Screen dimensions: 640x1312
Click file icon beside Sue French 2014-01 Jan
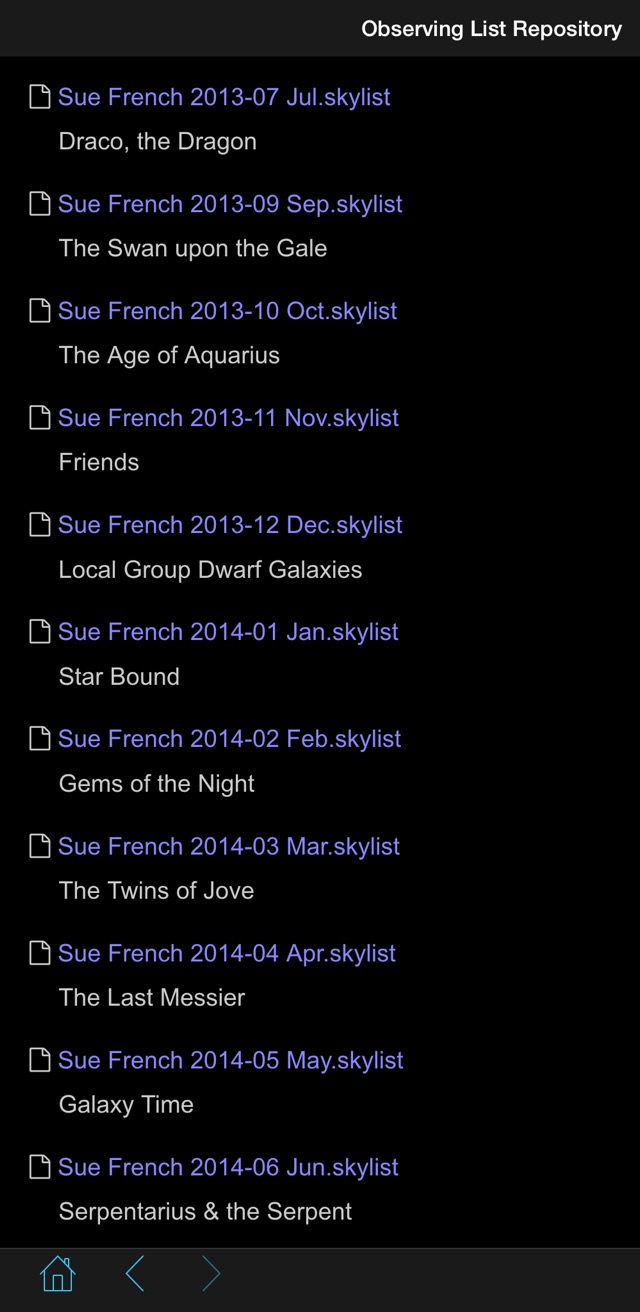pyautogui.click(x=40, y=632)
